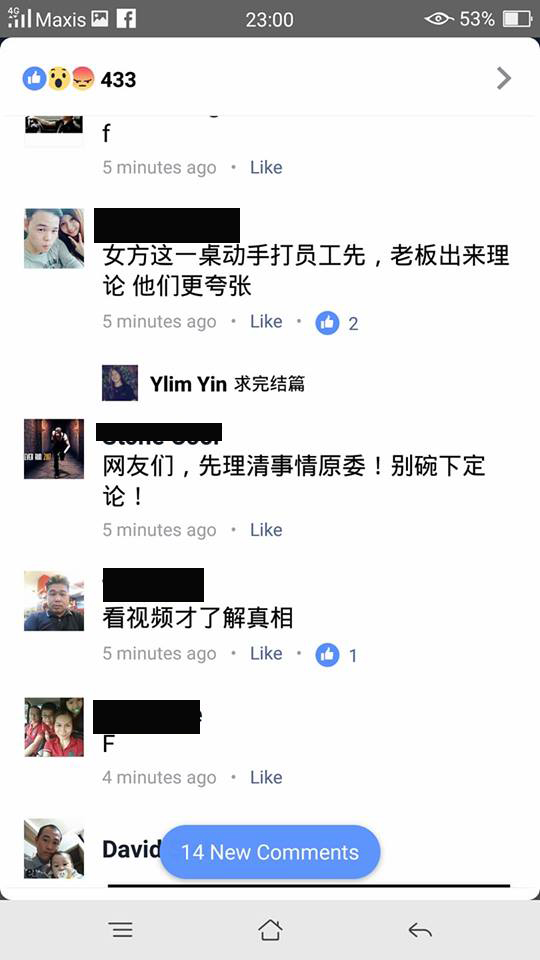
Task: Open David's profile photo with baby
Action: tap(54, 849)
